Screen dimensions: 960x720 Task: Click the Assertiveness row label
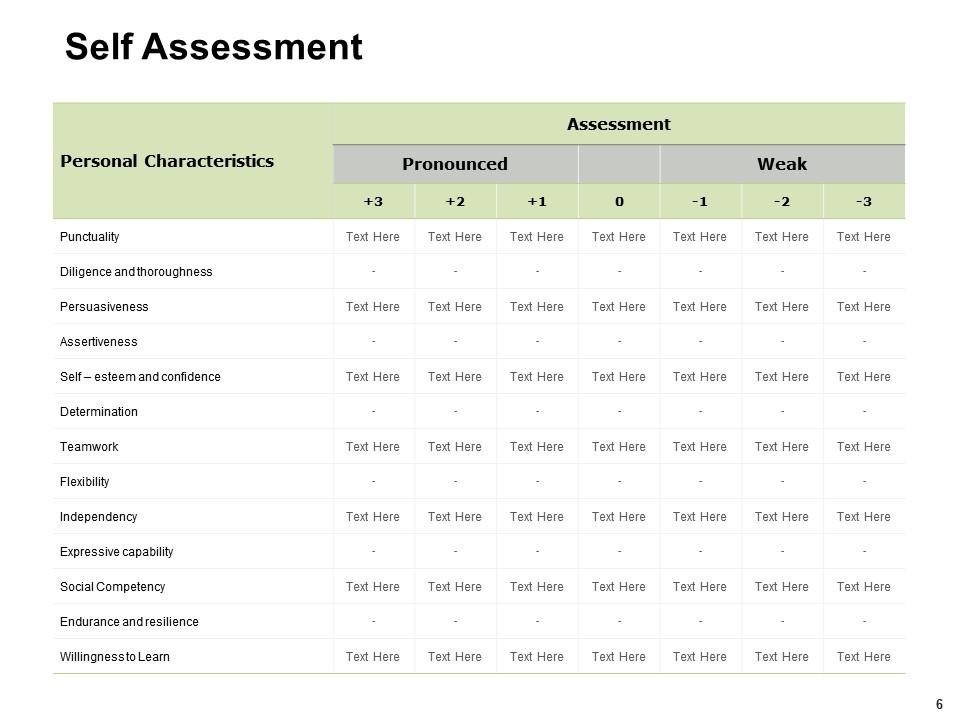coord(99,342)
